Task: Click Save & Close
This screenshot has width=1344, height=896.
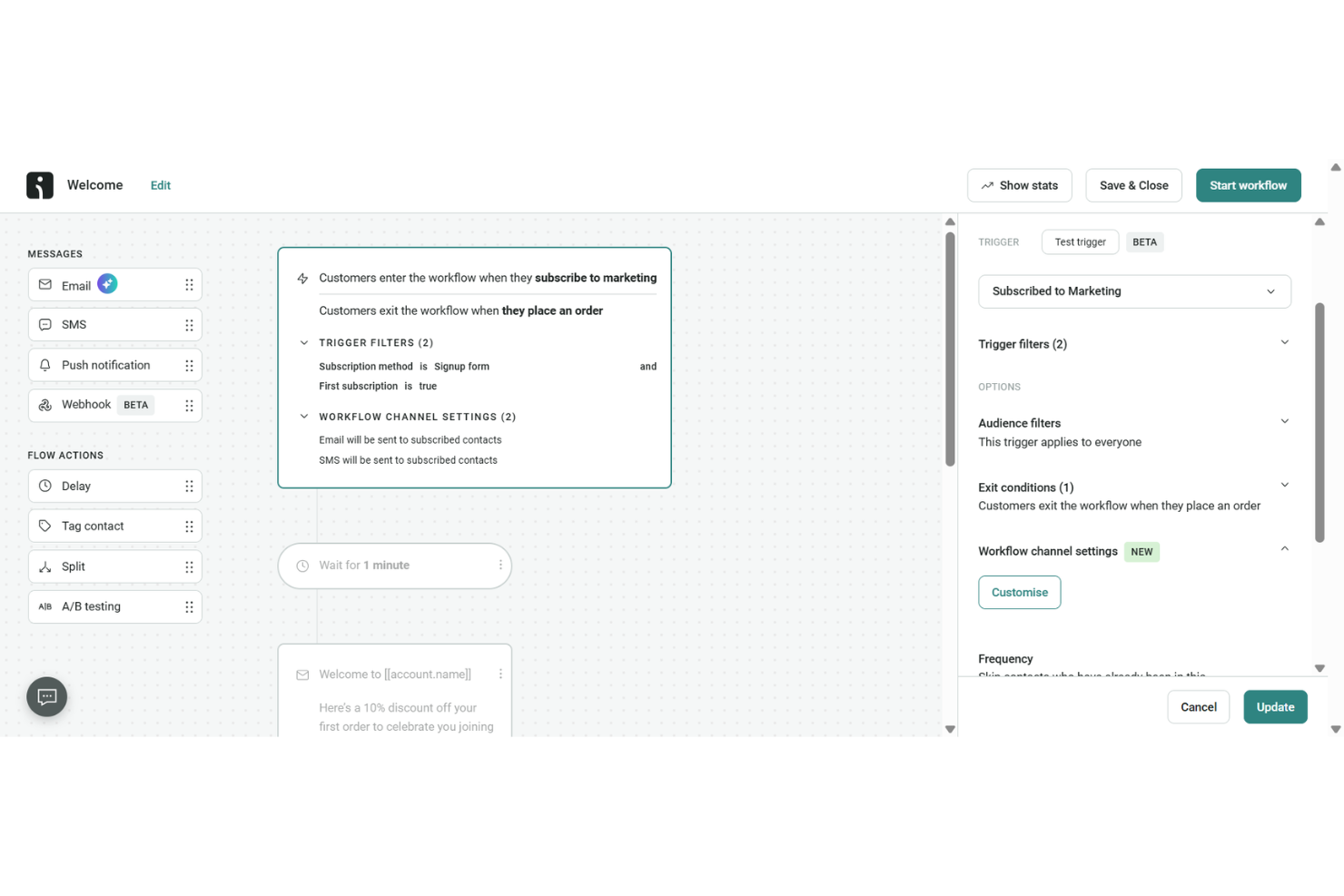Action: coord(1134,185)
